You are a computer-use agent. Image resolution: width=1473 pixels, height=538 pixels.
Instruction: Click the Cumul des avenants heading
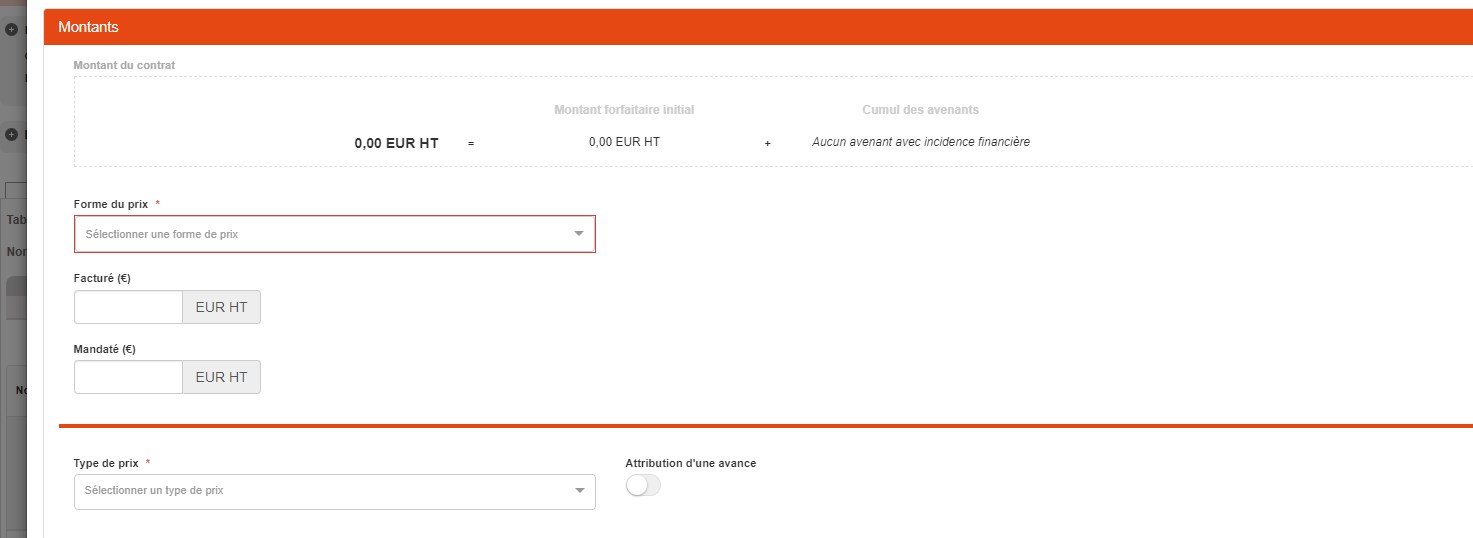point(920,110)
